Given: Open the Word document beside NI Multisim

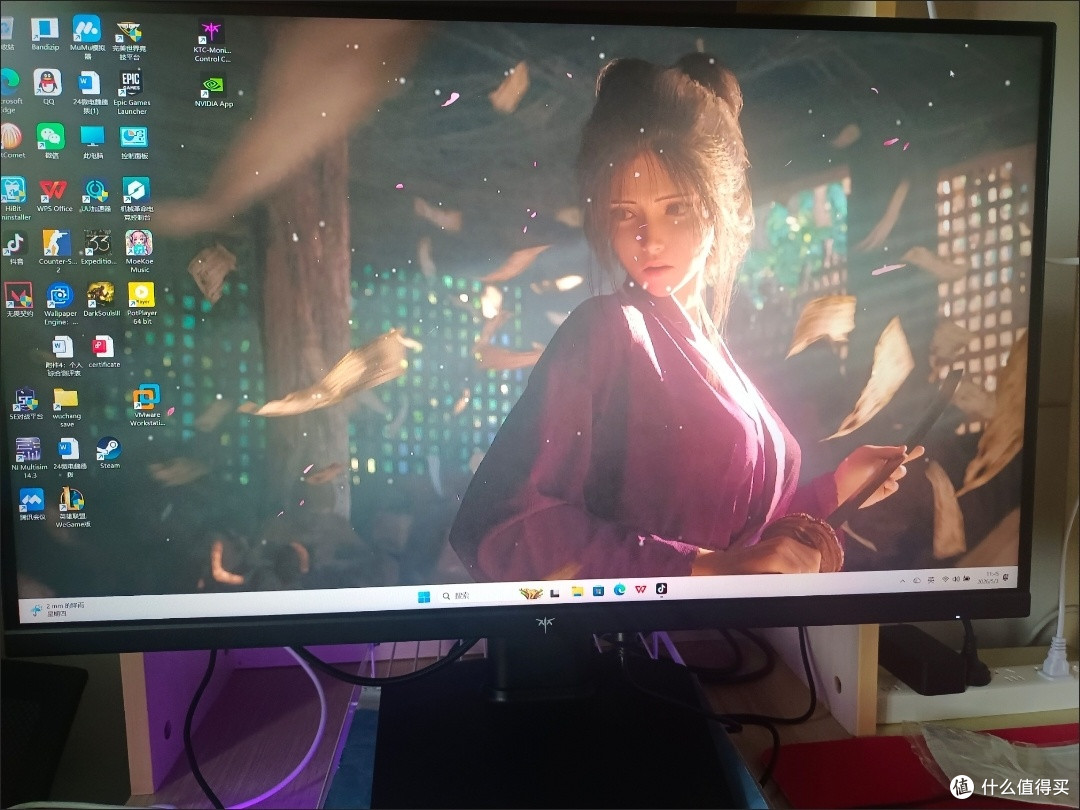Looking at the screenshot, I should tap(70, 458).
